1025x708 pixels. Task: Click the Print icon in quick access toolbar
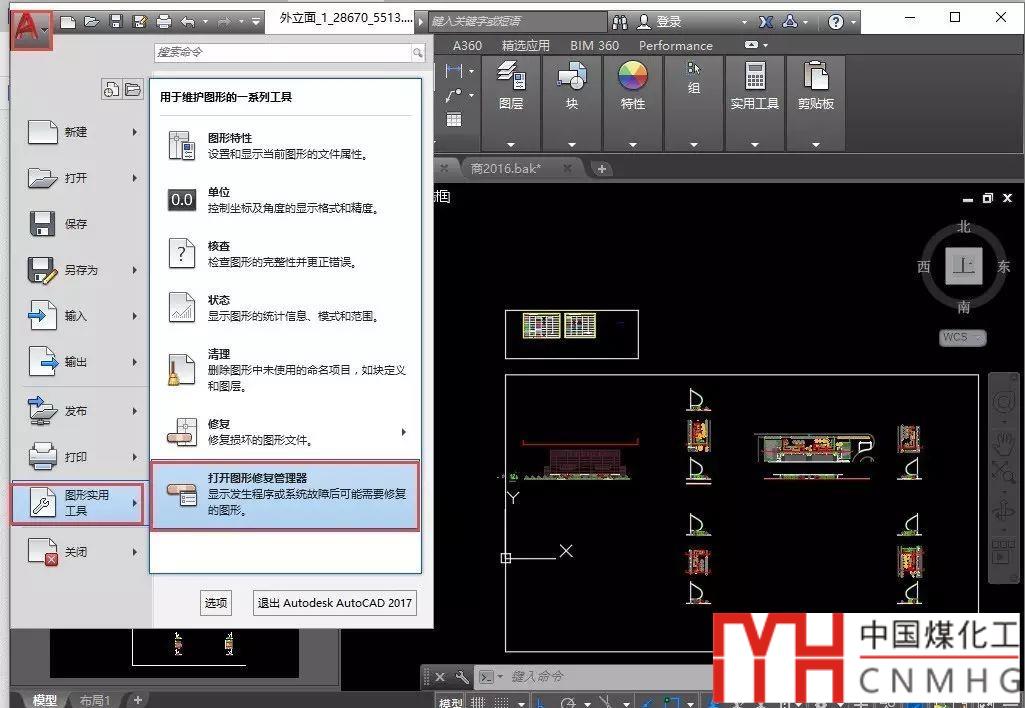coord(164,21)
